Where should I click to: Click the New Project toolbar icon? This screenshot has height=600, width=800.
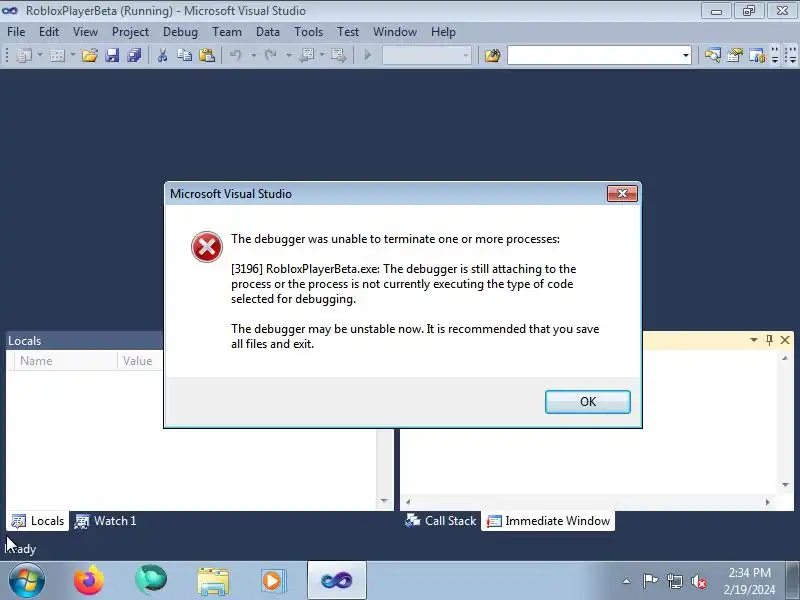[23, 55]
